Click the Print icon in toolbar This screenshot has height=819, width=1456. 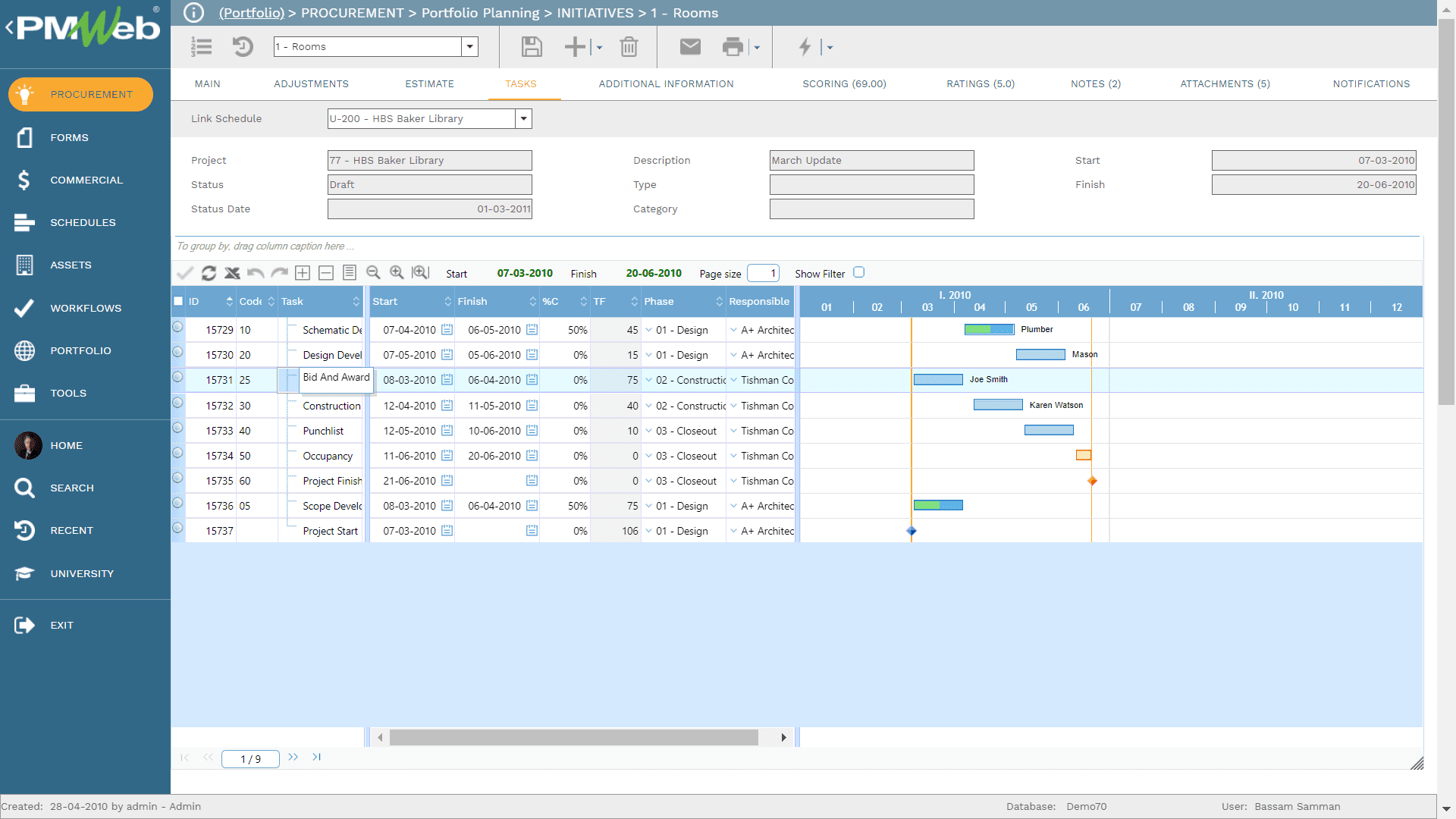click(x=735, y=46)
